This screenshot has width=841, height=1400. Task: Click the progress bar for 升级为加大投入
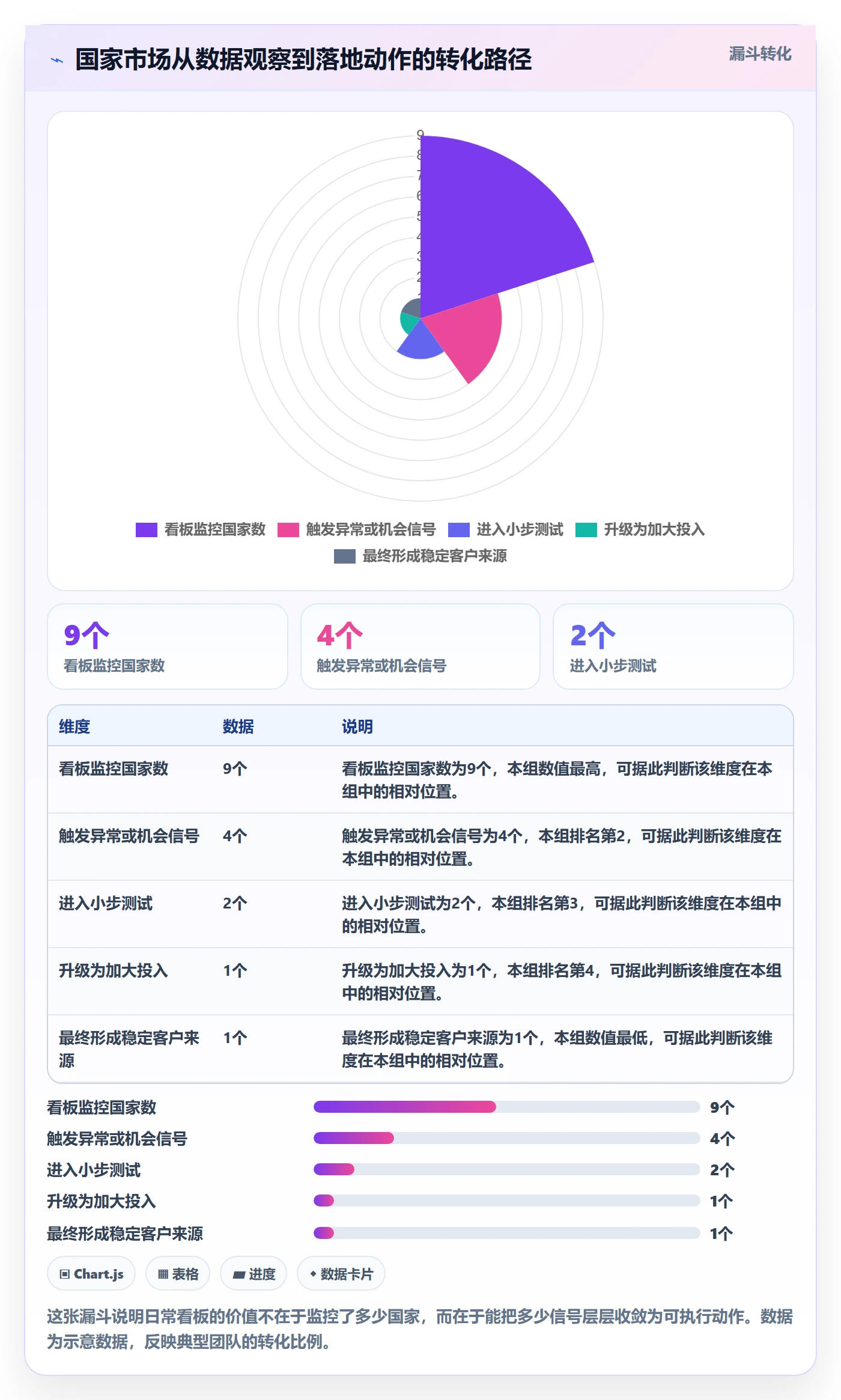coord(507,1201)
